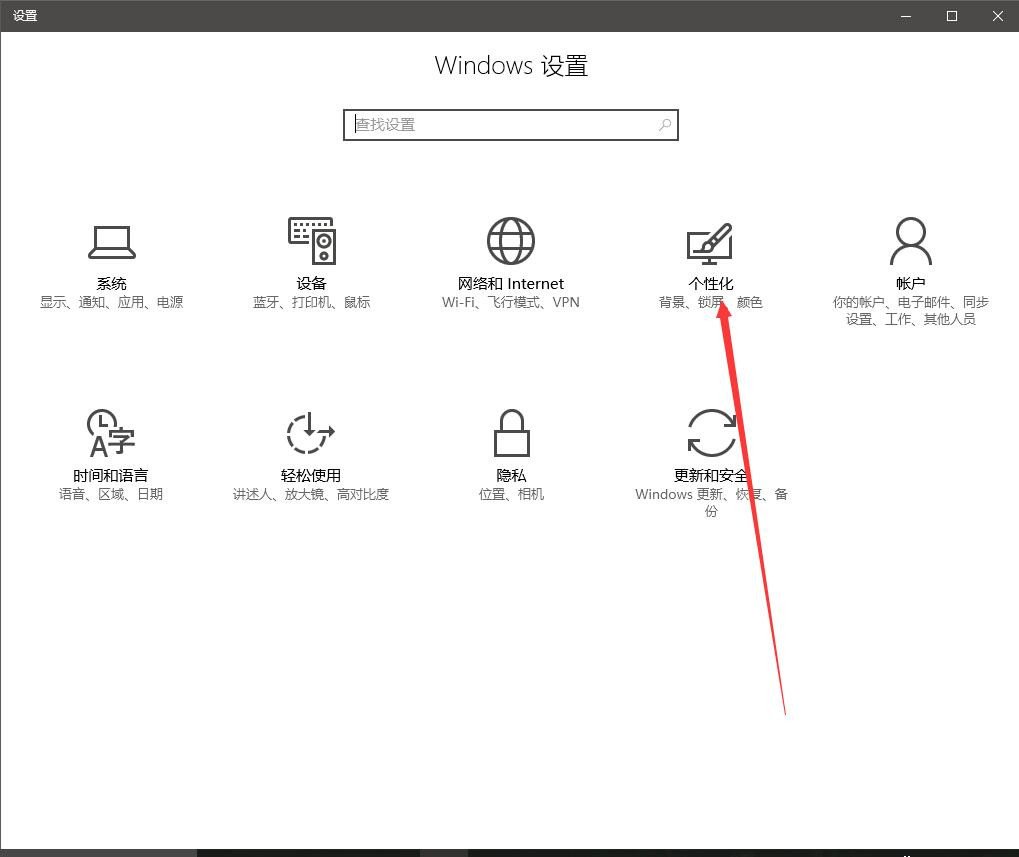Click Windows 更新、恢复、备份 text
Screen dimensions: 1019x857
(x=710, y=494)
